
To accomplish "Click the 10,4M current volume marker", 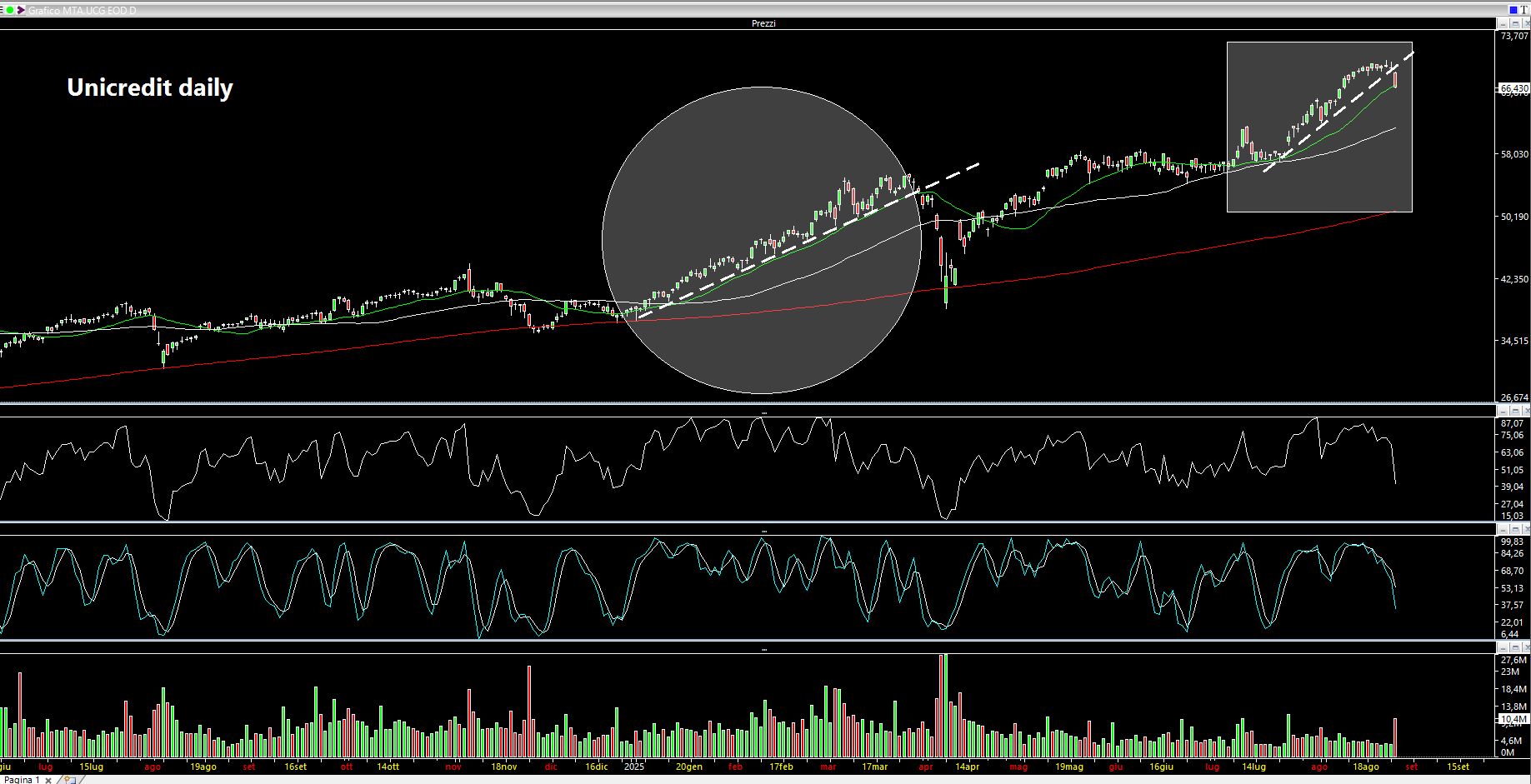I will [x=1513, y=719].
